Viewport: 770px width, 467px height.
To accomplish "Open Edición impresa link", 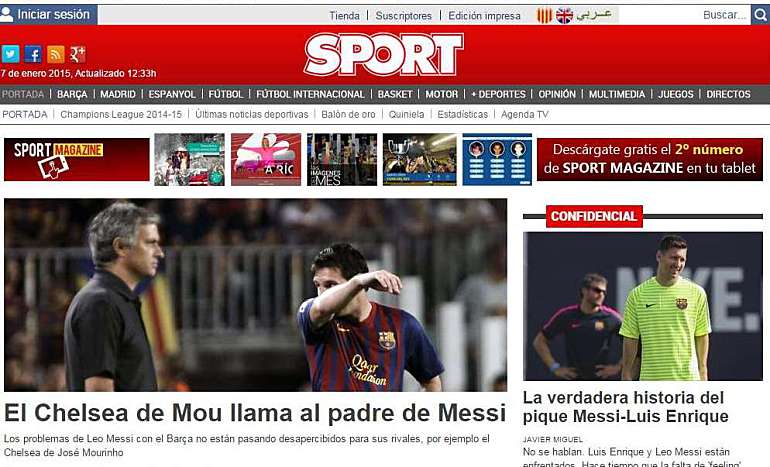I will tap(484, 16).
